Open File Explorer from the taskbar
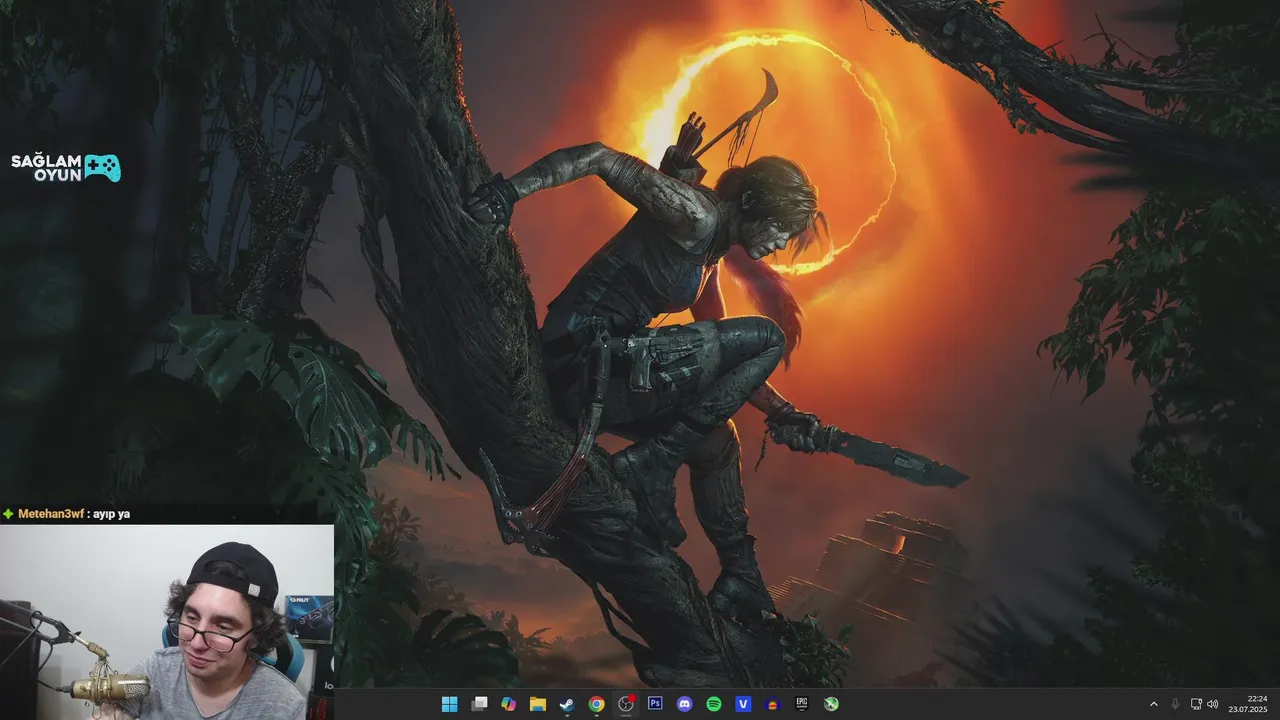Image resolution: width=1280 pixels, height=720 pixels. click(x=537, y=704)
